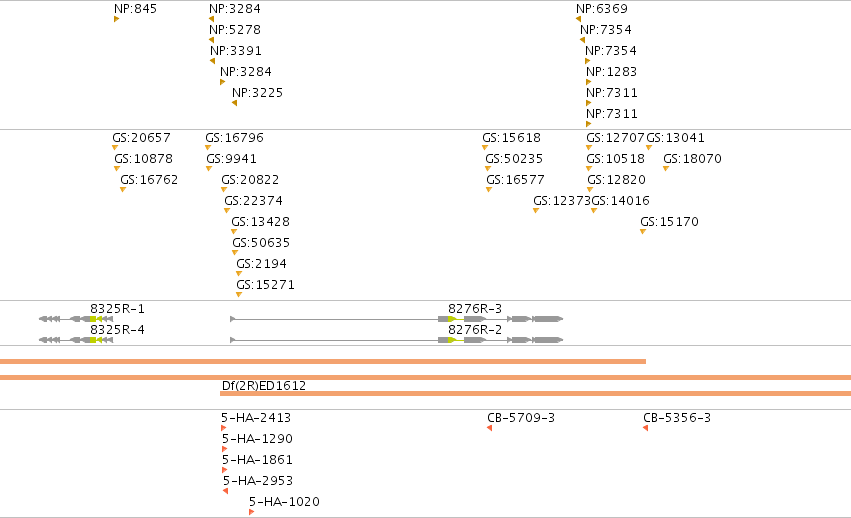Select the 5-HA-1290 red arrow
The image size is (851, 518).
(225, 450)
